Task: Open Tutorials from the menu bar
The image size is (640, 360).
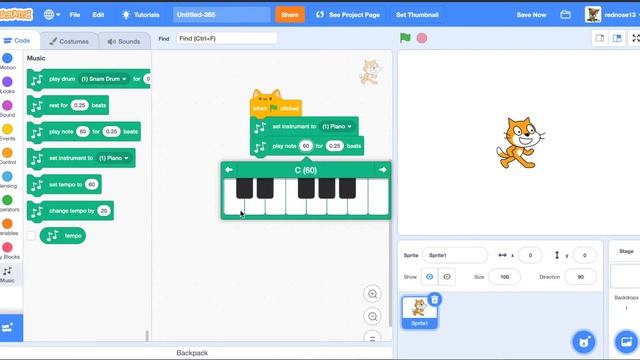Action: pyautogui.click(x=140, y=15)
